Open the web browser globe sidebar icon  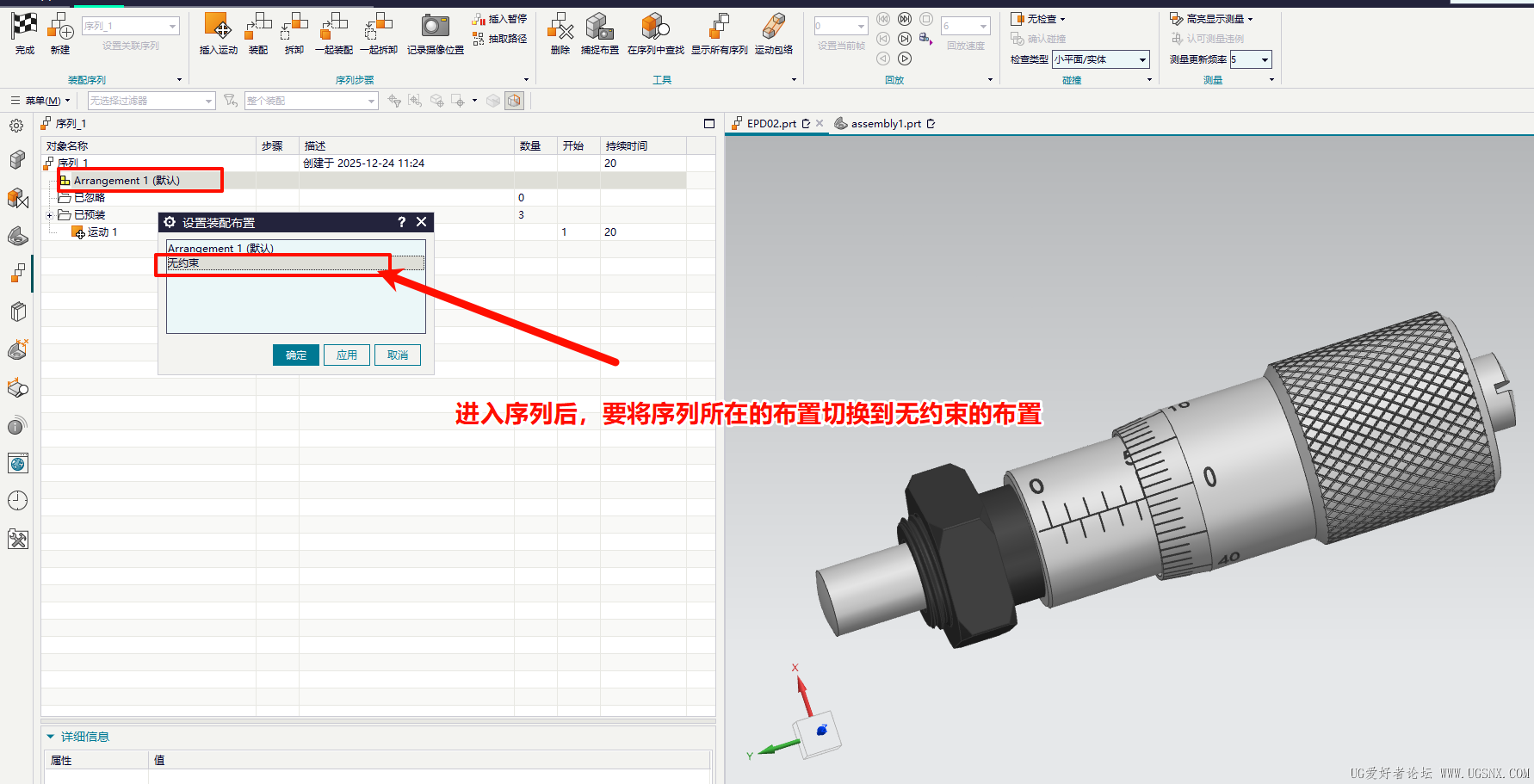pyautogui.click(x=17, y=463)
